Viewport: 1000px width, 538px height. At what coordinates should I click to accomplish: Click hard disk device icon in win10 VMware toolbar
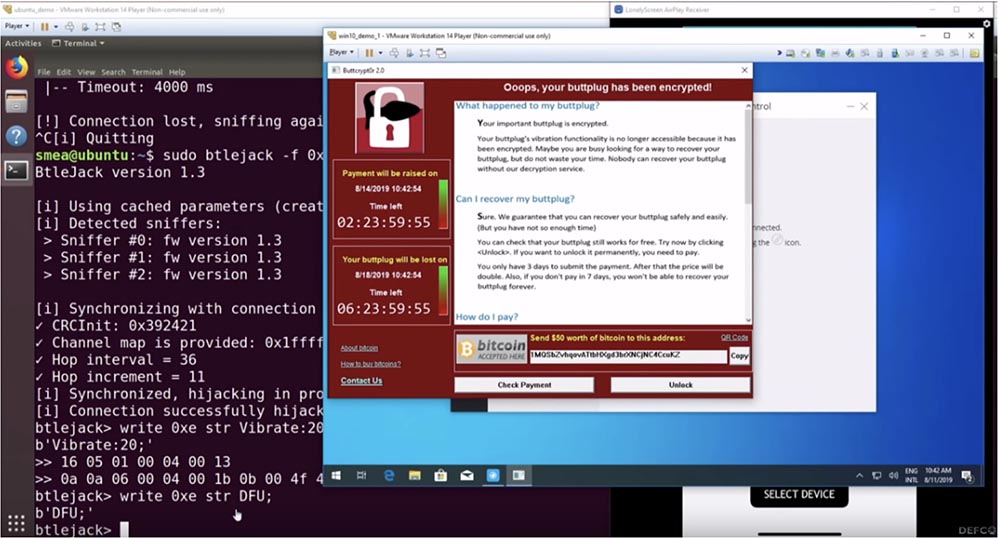[791, 53]
